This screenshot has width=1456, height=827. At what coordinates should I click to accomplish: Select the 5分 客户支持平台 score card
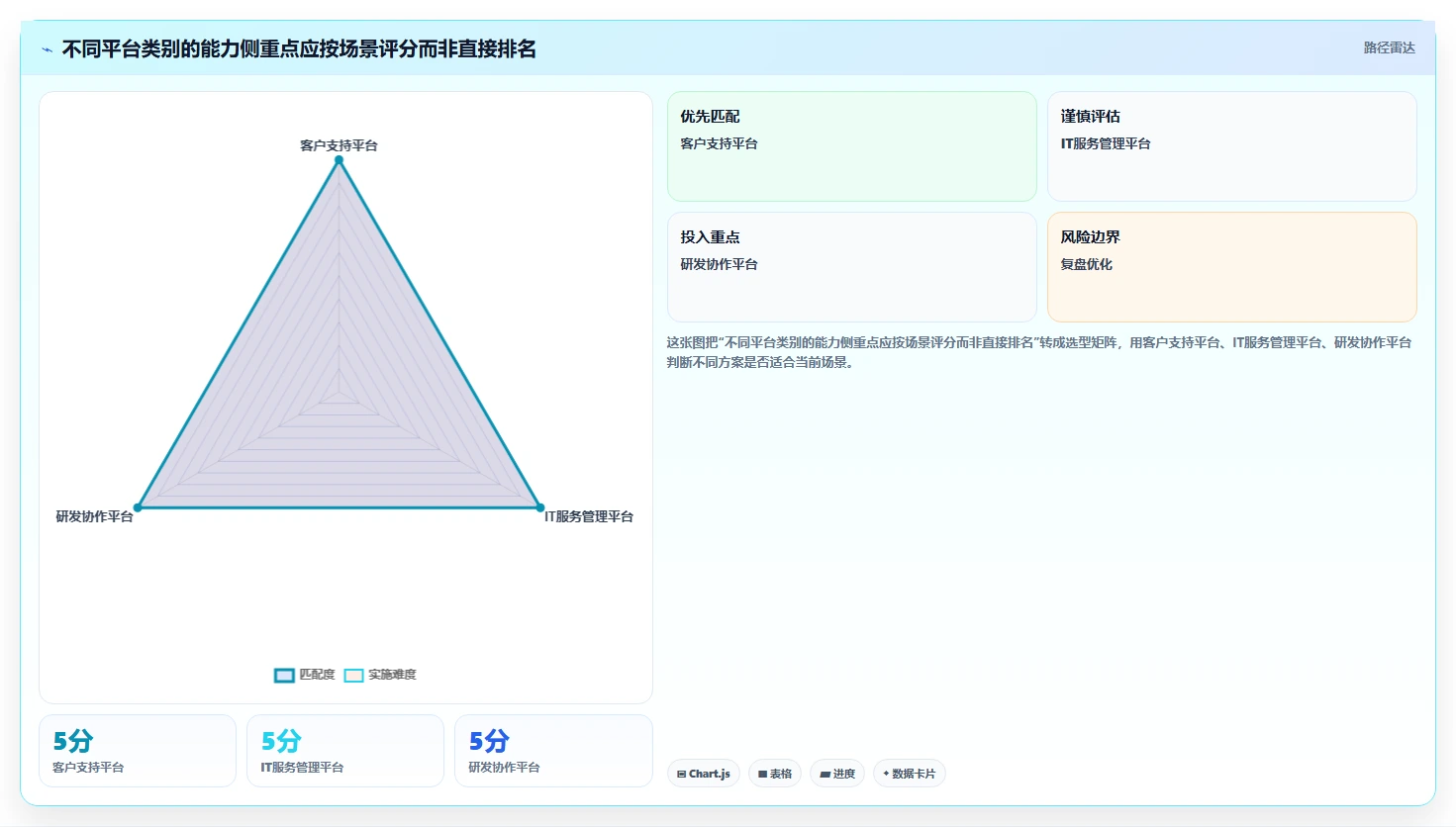tap(138, 751)
